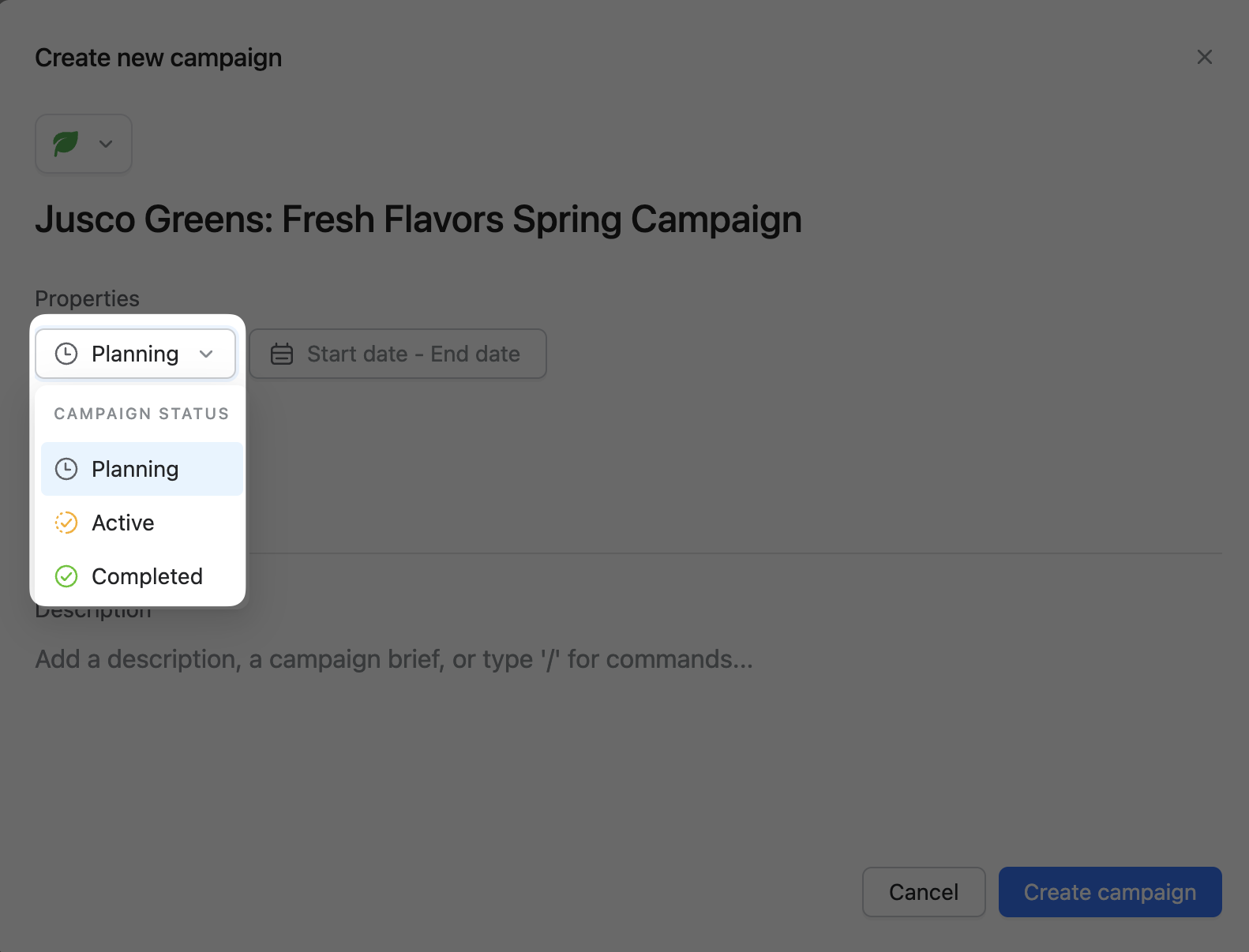The image size is (1249, 952).
Task: Open the campaign icon picker chevron
Action: click(x=106, y=144)
